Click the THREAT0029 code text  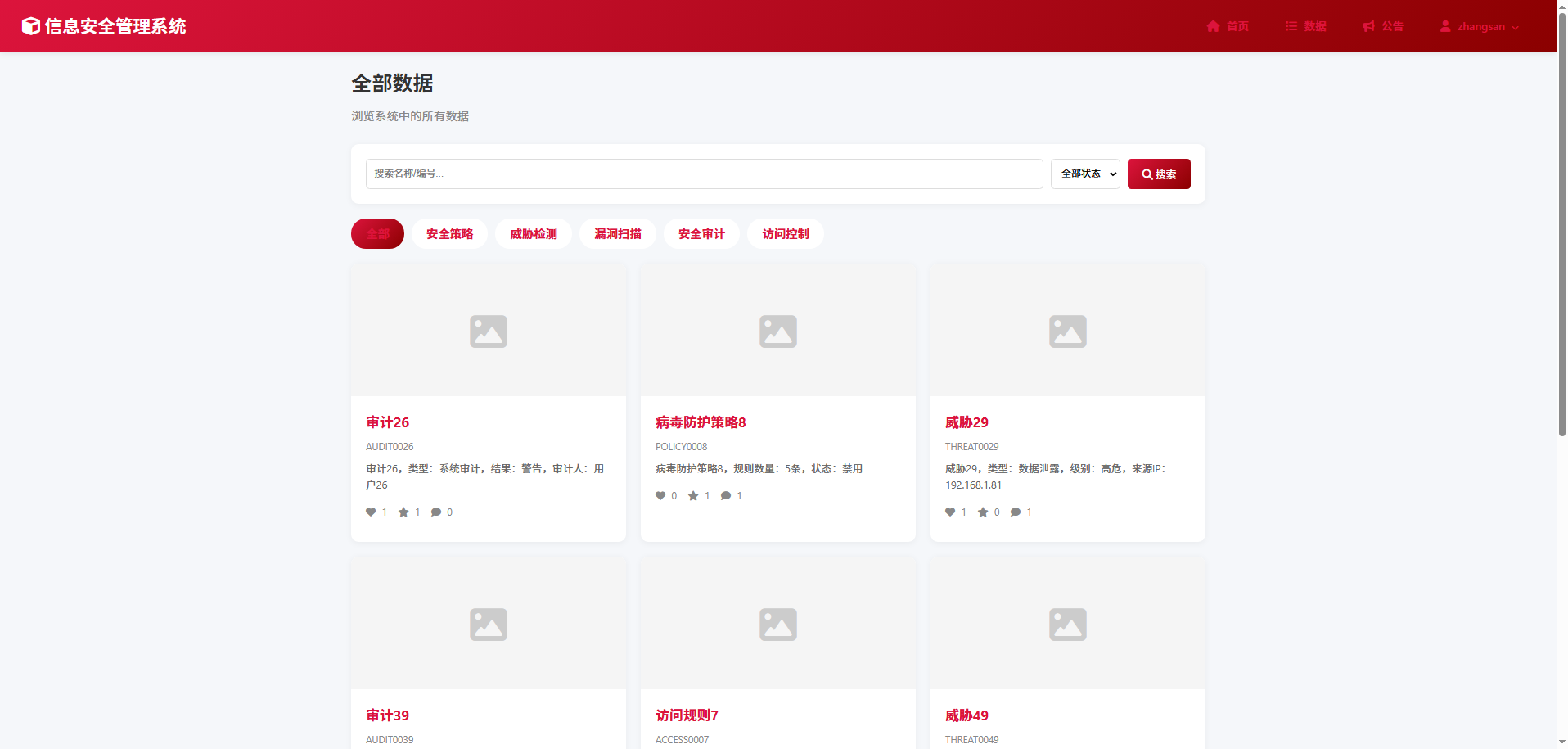(x=971, y=447)
